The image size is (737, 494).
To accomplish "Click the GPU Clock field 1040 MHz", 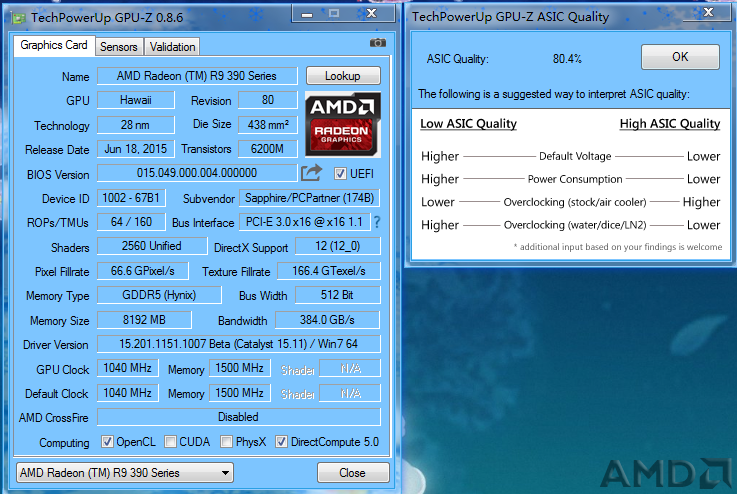I will (127, 368).
